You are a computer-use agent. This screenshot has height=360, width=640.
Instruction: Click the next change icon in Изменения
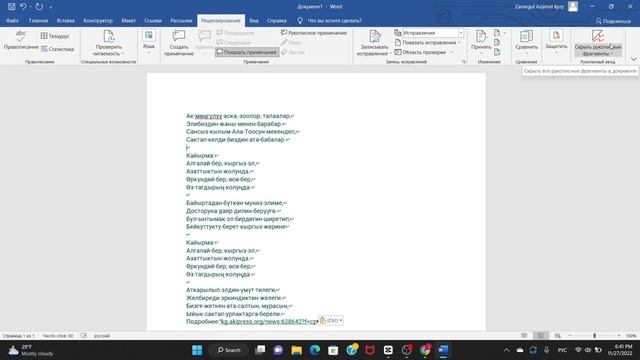pyautogui.click(x=497, y=52)
